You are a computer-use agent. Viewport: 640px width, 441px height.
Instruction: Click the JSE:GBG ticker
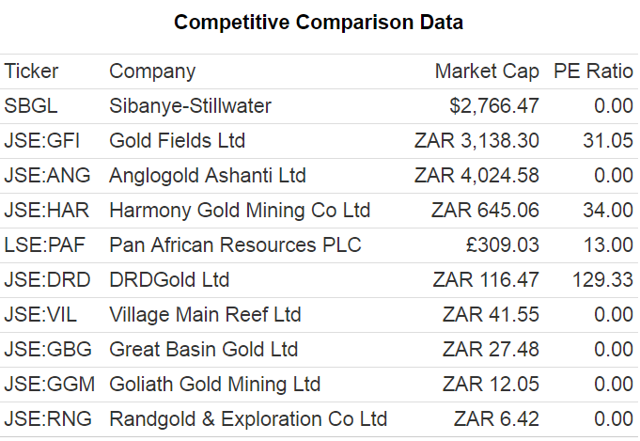(48, 350)
